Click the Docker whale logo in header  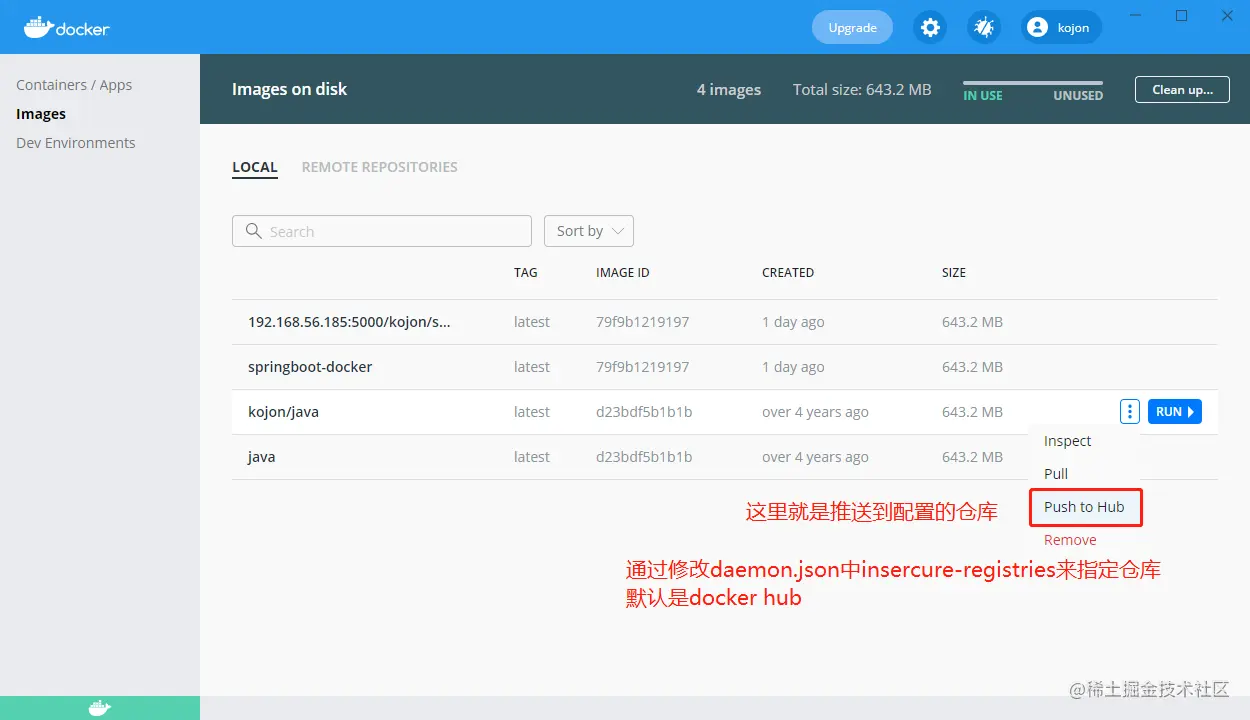click(x=67, y=27)
